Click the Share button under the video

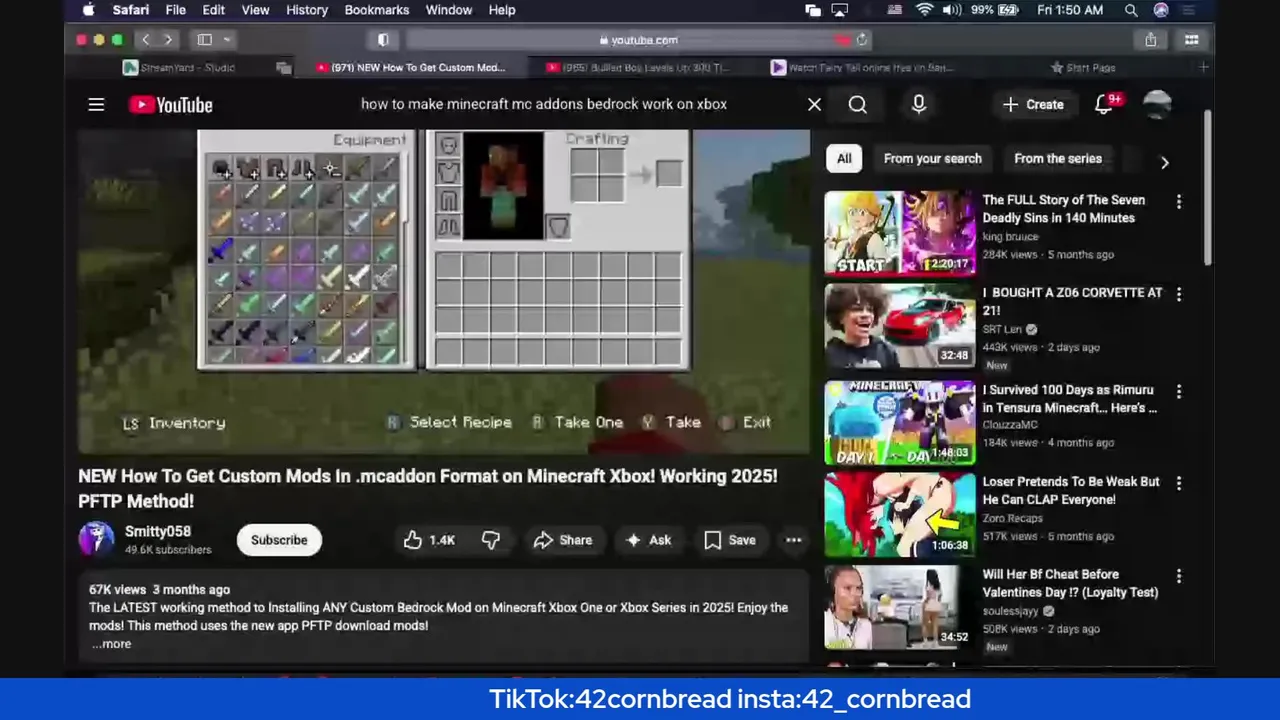563,540
